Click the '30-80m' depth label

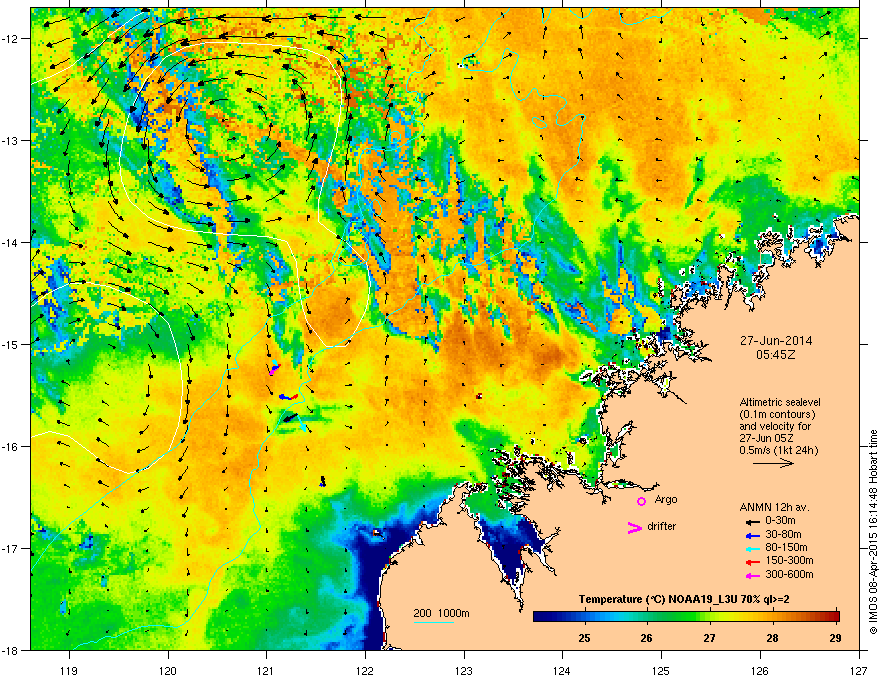[783, 534]
